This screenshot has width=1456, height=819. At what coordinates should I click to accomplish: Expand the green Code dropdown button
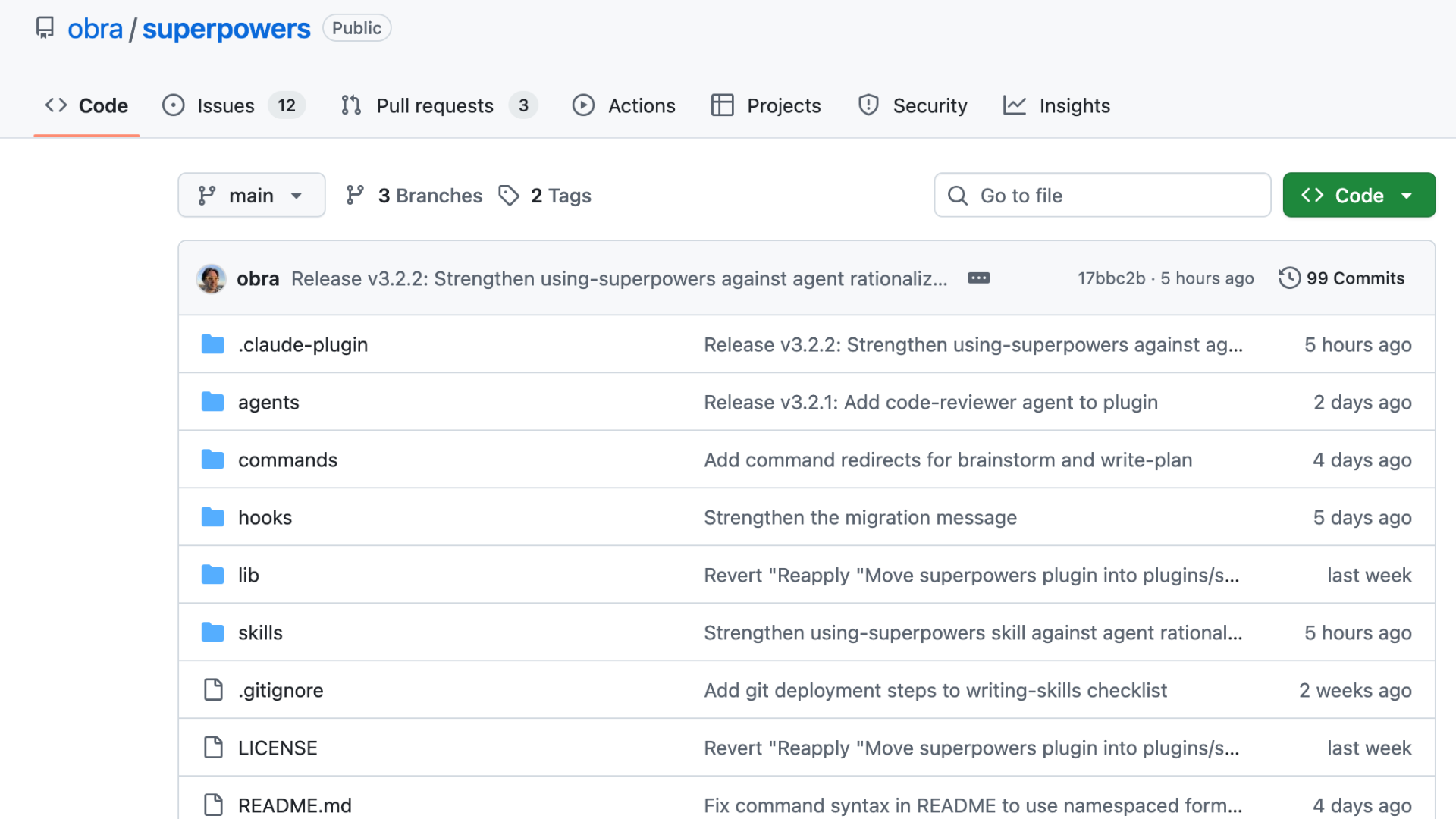pos(1358,196)
